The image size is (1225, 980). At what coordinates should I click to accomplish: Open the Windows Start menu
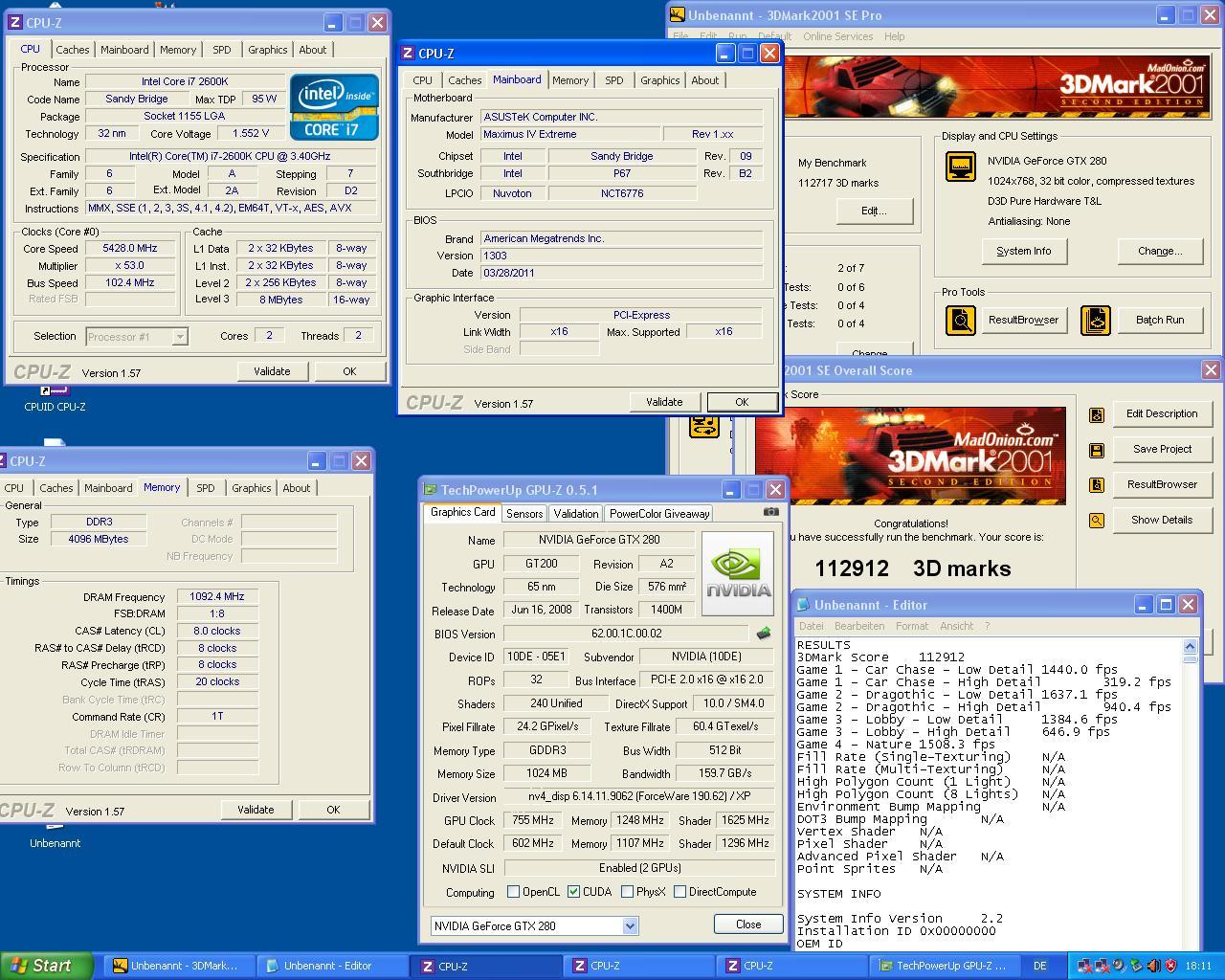click(47, 966)
